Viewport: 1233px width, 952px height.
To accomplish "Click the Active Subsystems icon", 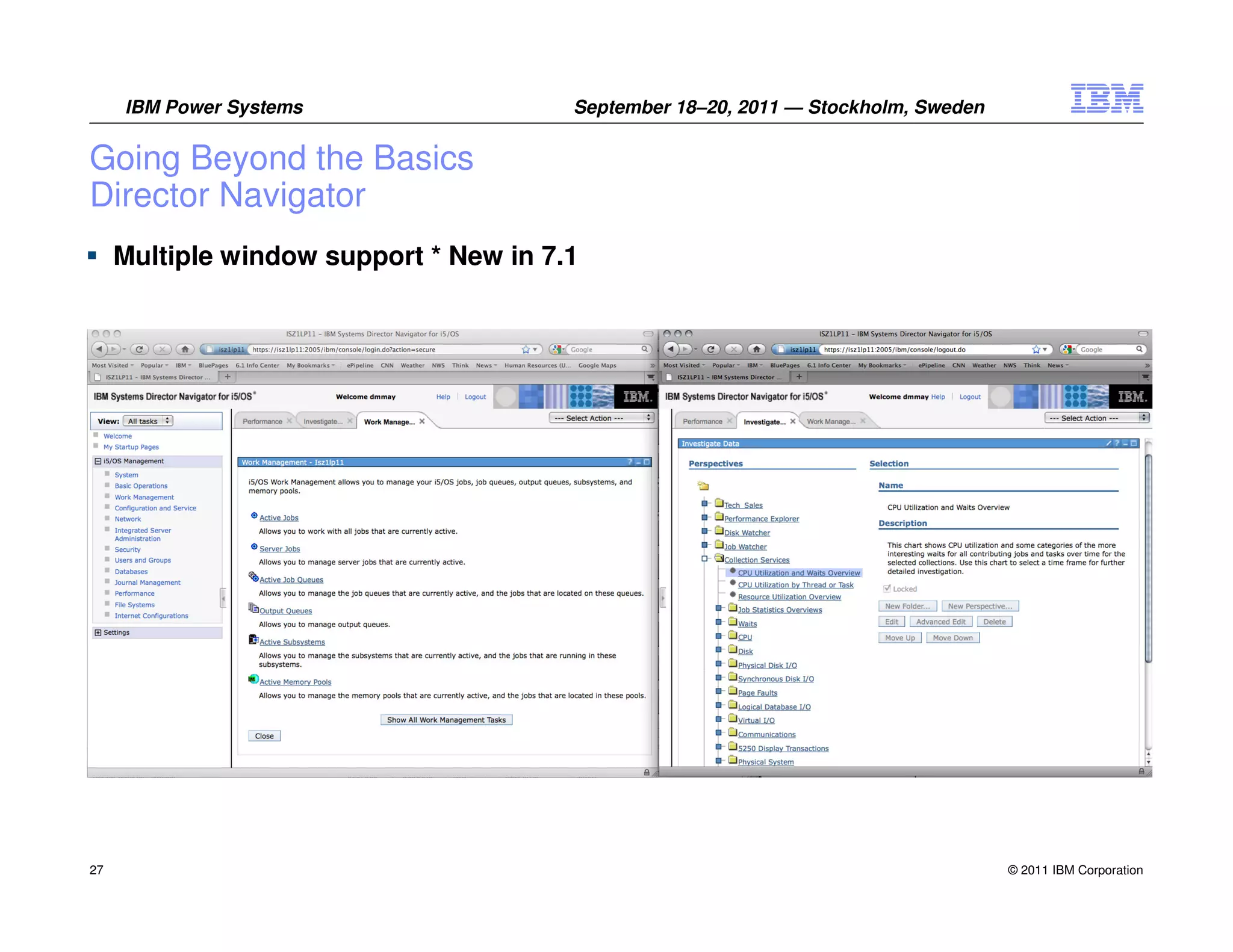I will [253, 639].
